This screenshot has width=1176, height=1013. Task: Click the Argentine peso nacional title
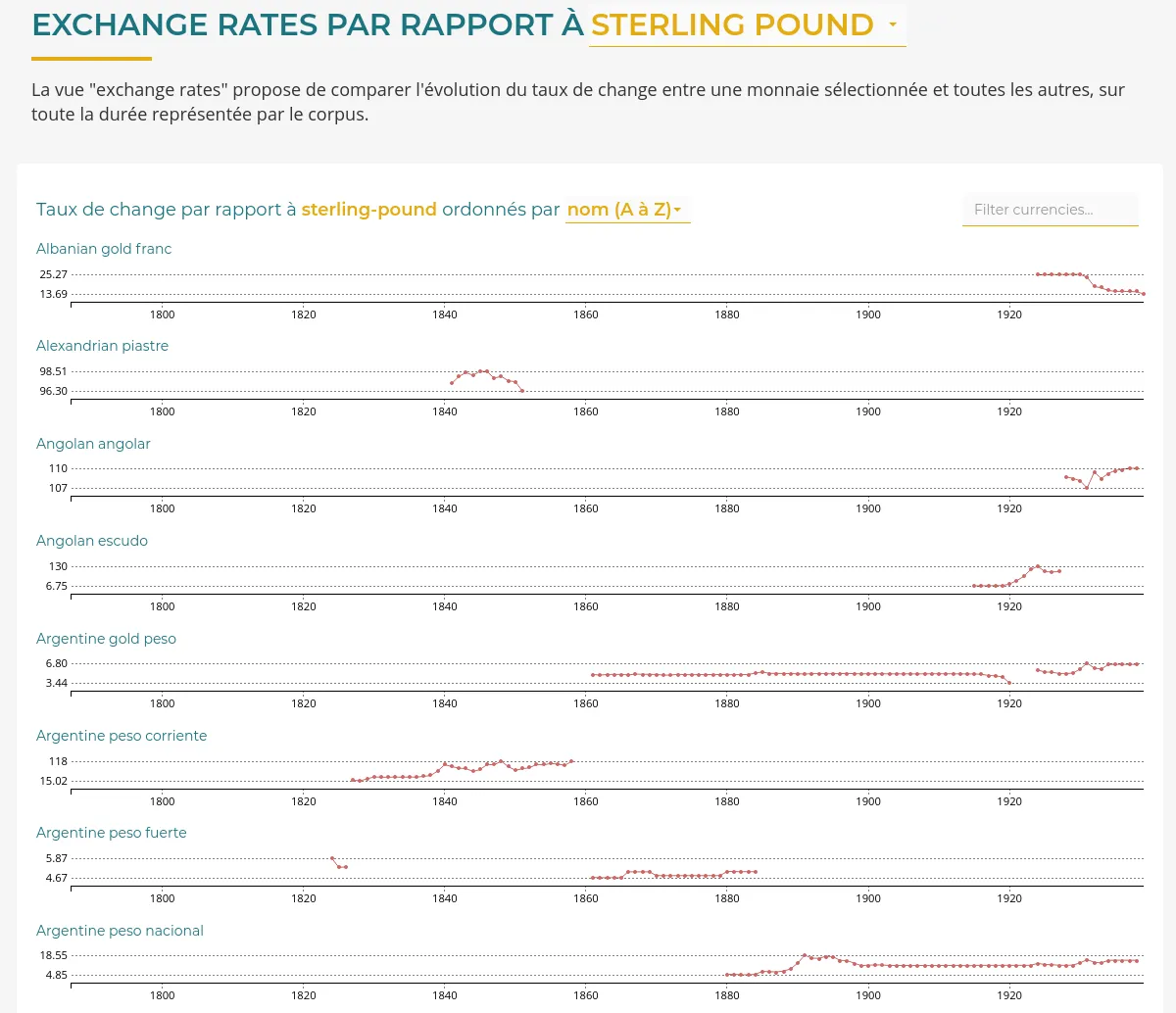pos(120,931)
